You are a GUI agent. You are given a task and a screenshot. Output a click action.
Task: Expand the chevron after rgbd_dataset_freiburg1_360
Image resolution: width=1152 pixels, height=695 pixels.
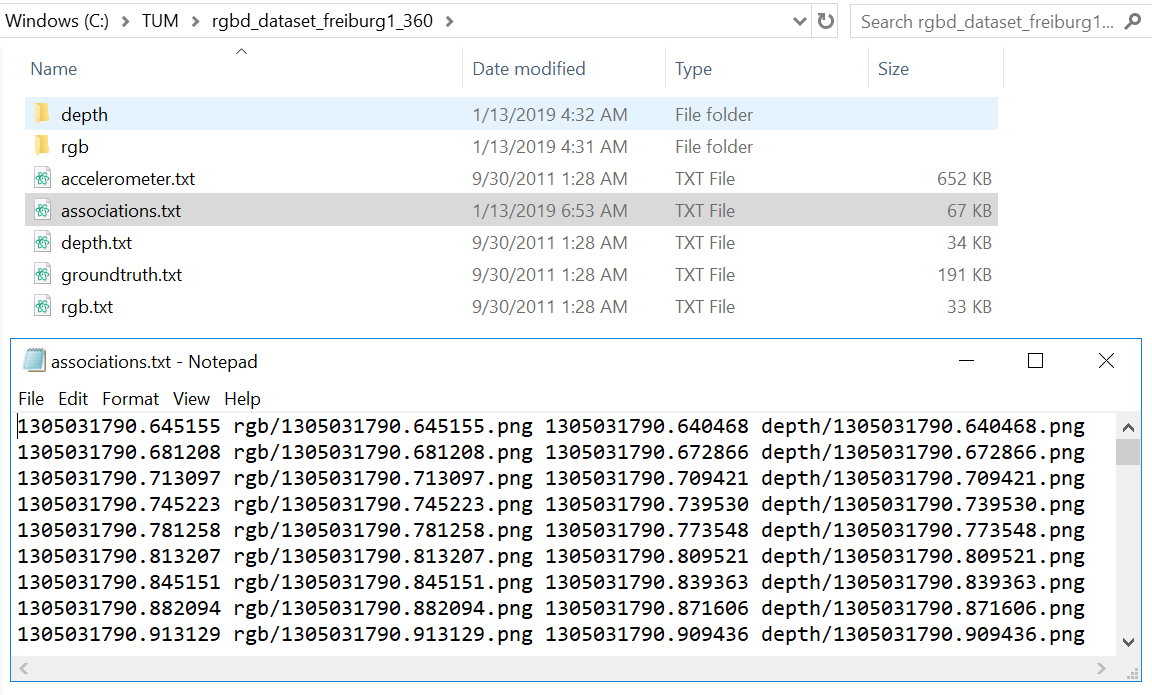point(448,21)
